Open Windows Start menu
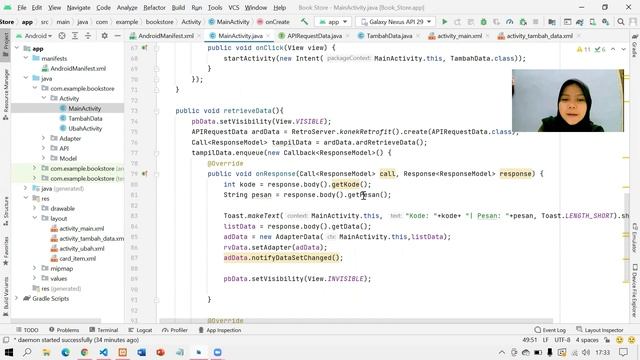Viewport: 640px width, 360px height. point(9,352)
